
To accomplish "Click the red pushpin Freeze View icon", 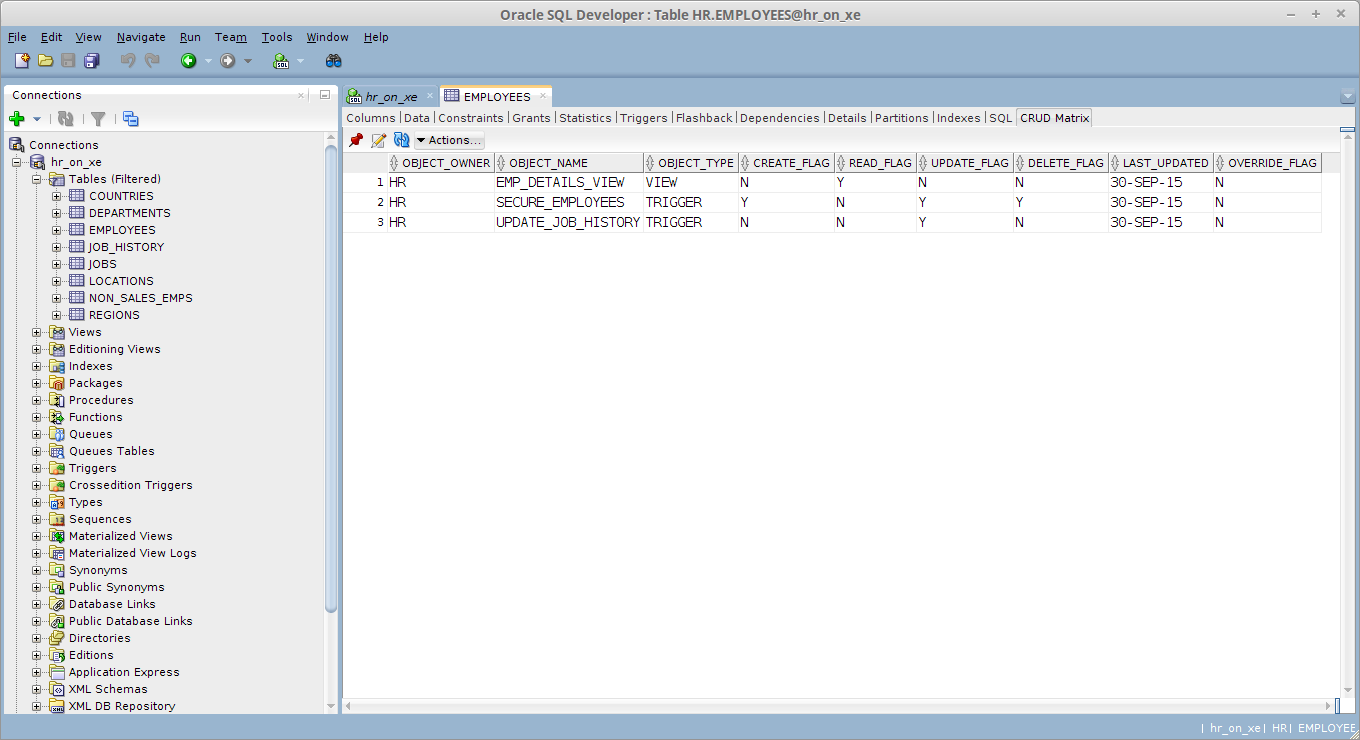I will pos(356,140).
